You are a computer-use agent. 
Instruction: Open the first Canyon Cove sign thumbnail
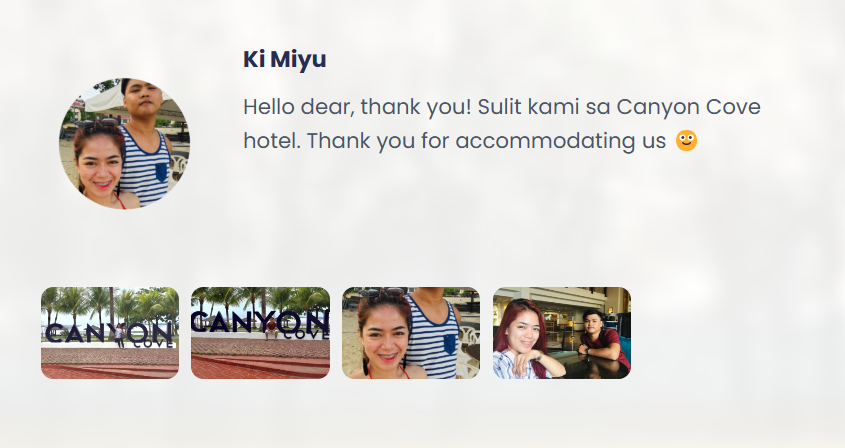click(x=110, y=333)
